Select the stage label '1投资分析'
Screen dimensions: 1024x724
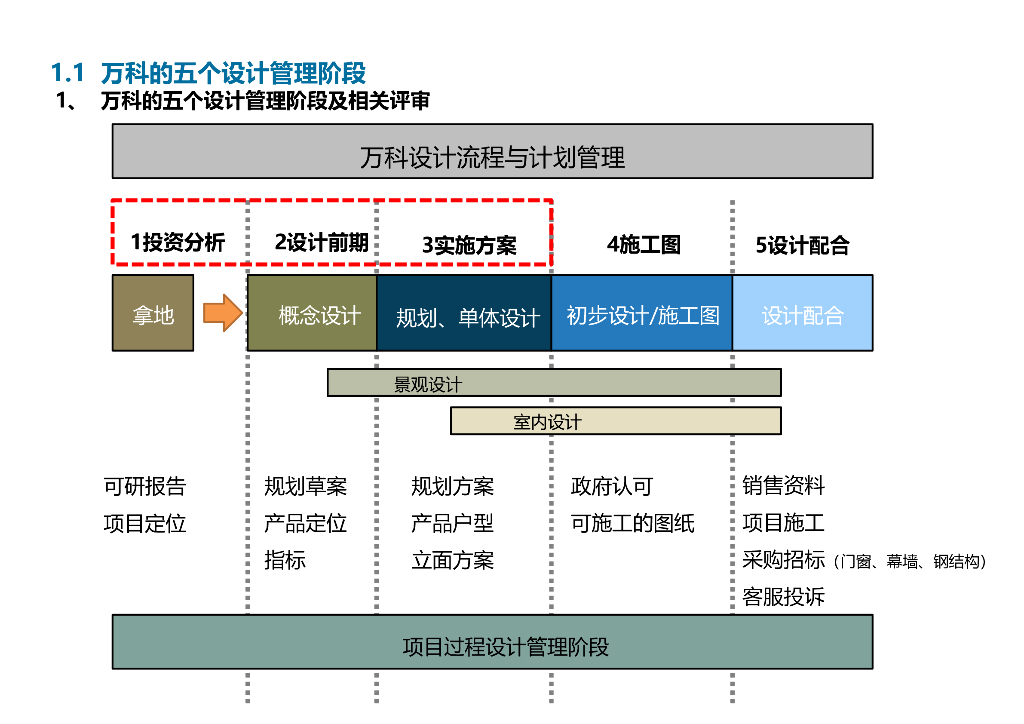pyautogui.click(x=178, y=242)
